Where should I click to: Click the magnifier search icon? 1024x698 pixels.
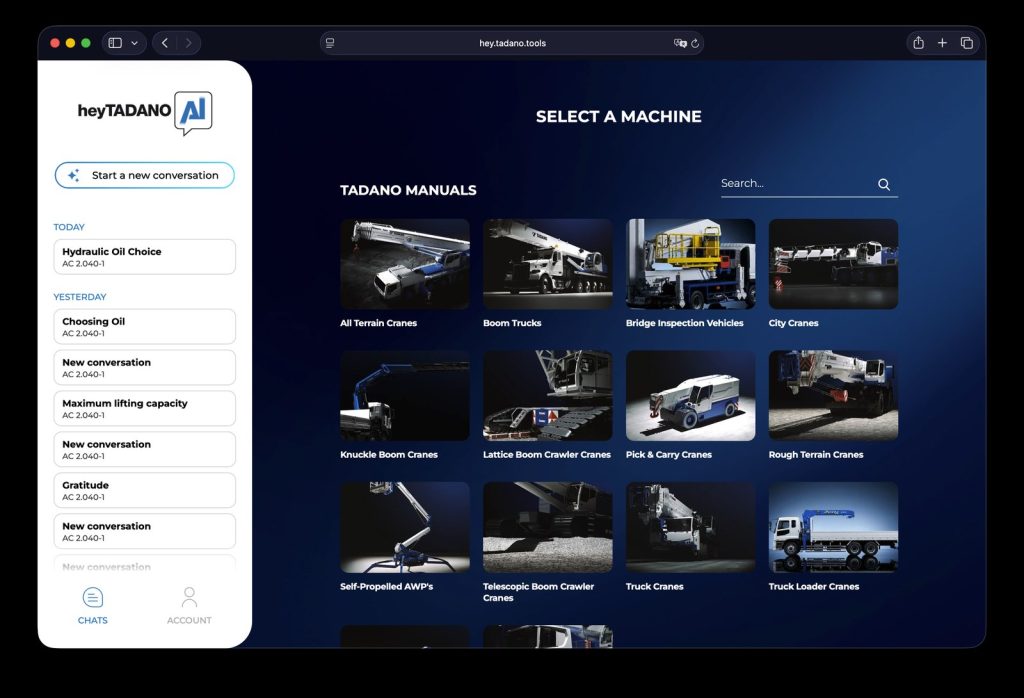[884, 184]
